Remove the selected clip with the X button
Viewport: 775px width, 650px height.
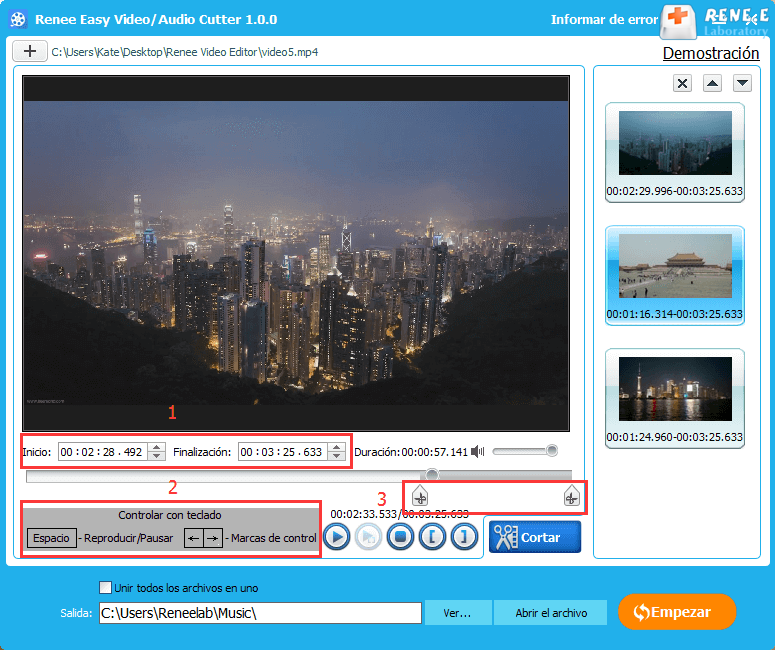click(682, 83)
